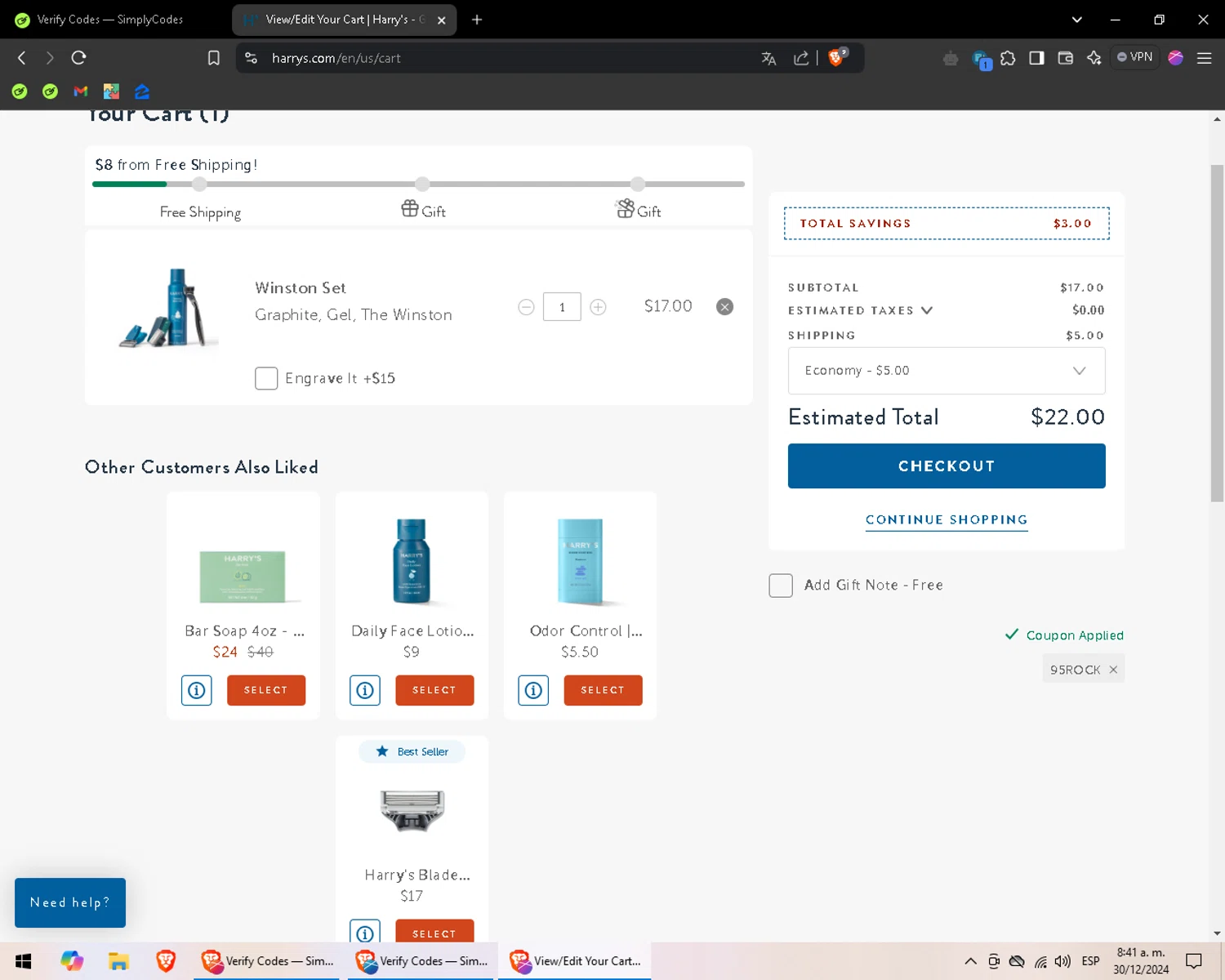Follow the Continue Shopping link
1225x980 pixels.
947,520
